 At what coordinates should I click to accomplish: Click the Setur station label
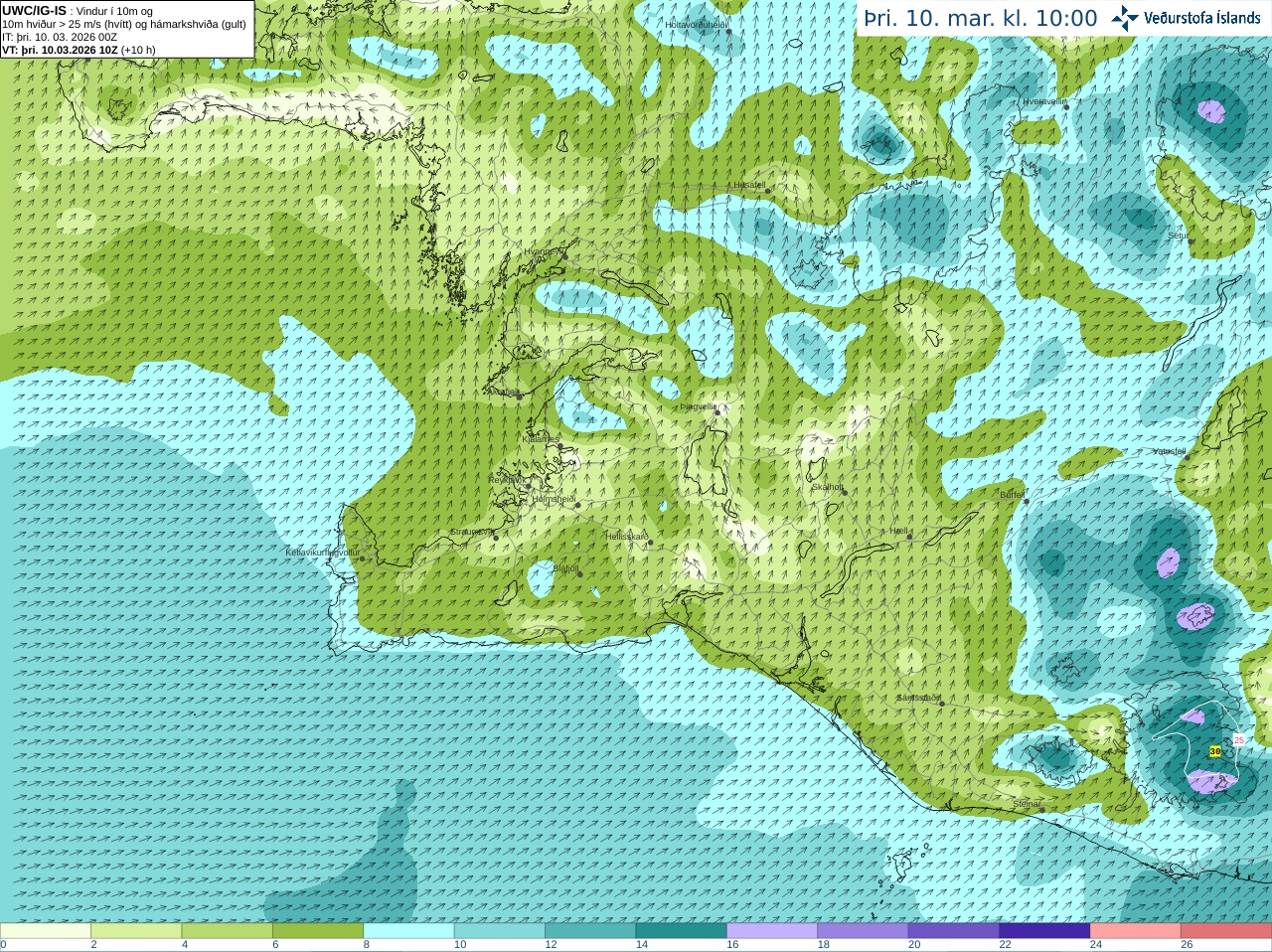click(1178, 237)
